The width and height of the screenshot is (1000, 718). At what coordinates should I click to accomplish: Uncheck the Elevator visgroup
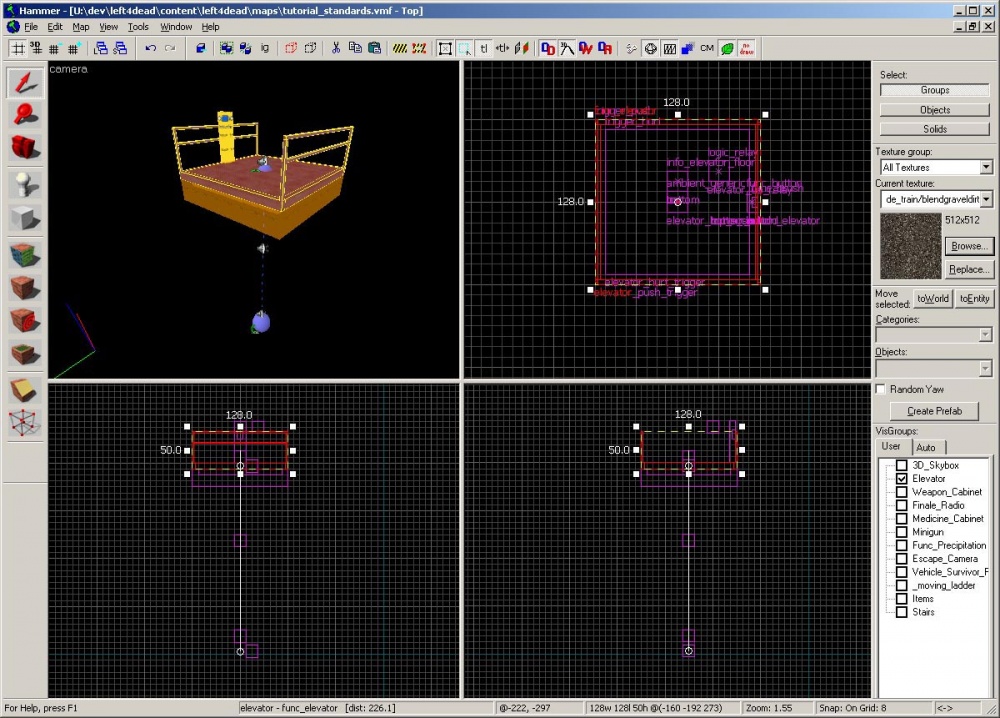[901, 479]
